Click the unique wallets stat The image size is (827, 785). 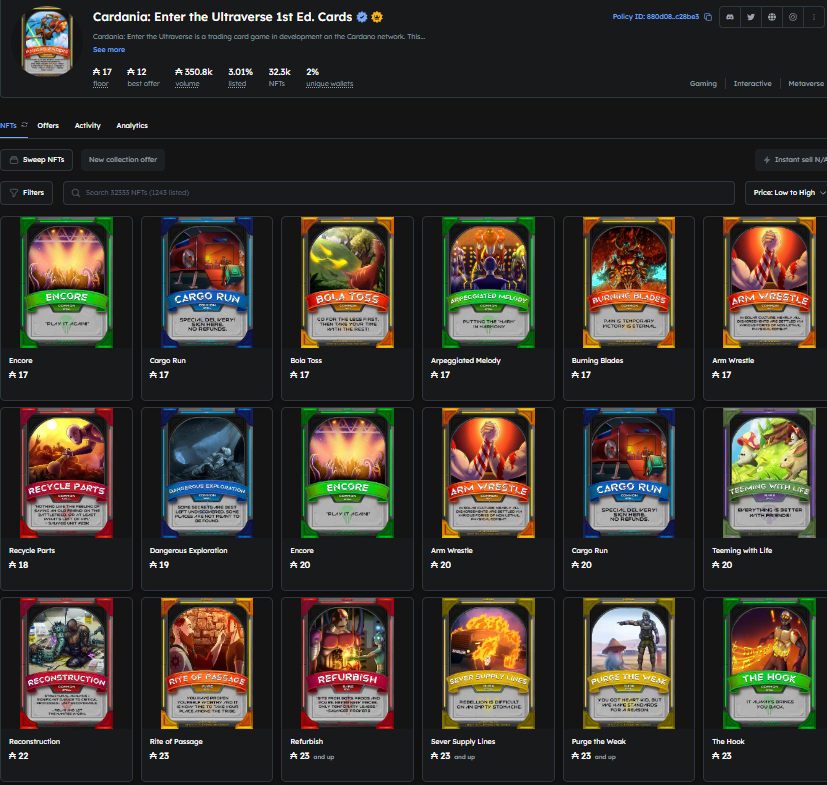click(329, 77)
